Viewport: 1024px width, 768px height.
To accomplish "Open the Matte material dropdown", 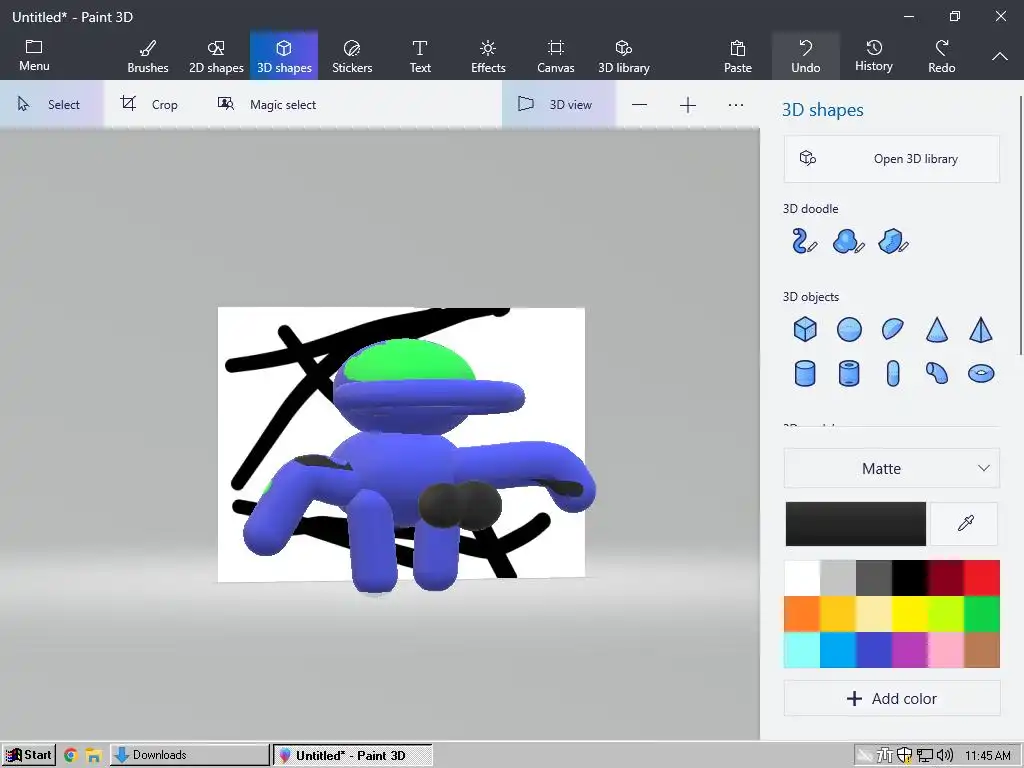I will click(891, 468).
